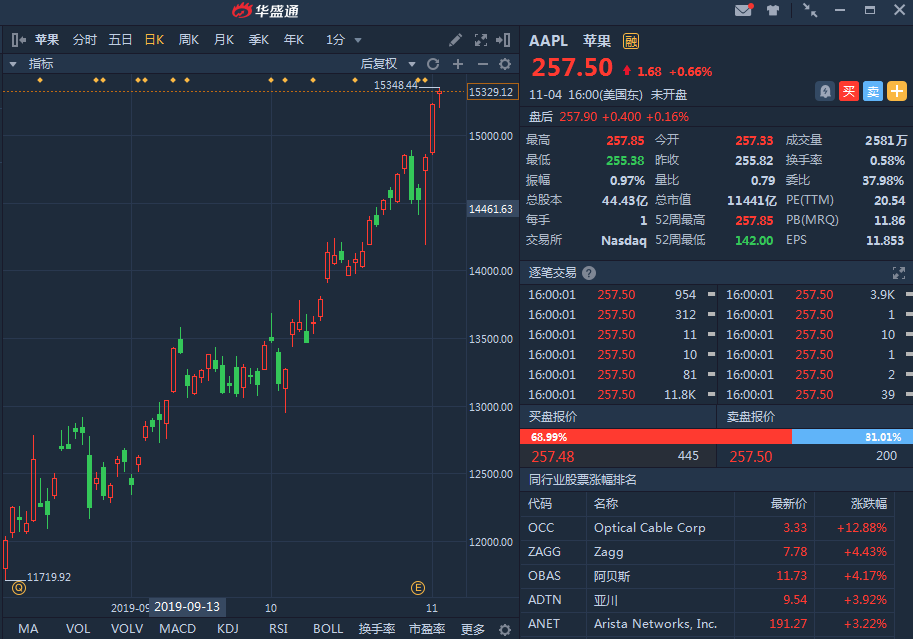Collapse the left panel arrow icon

click(x=18, y=40)
